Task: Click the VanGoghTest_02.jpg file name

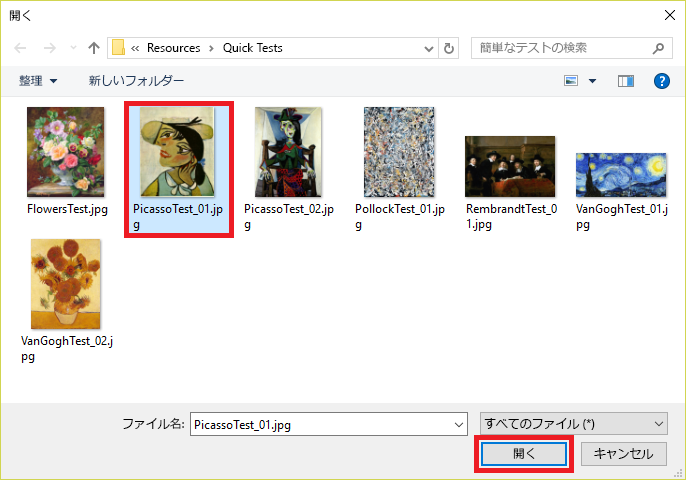Action: coord(67,349)
